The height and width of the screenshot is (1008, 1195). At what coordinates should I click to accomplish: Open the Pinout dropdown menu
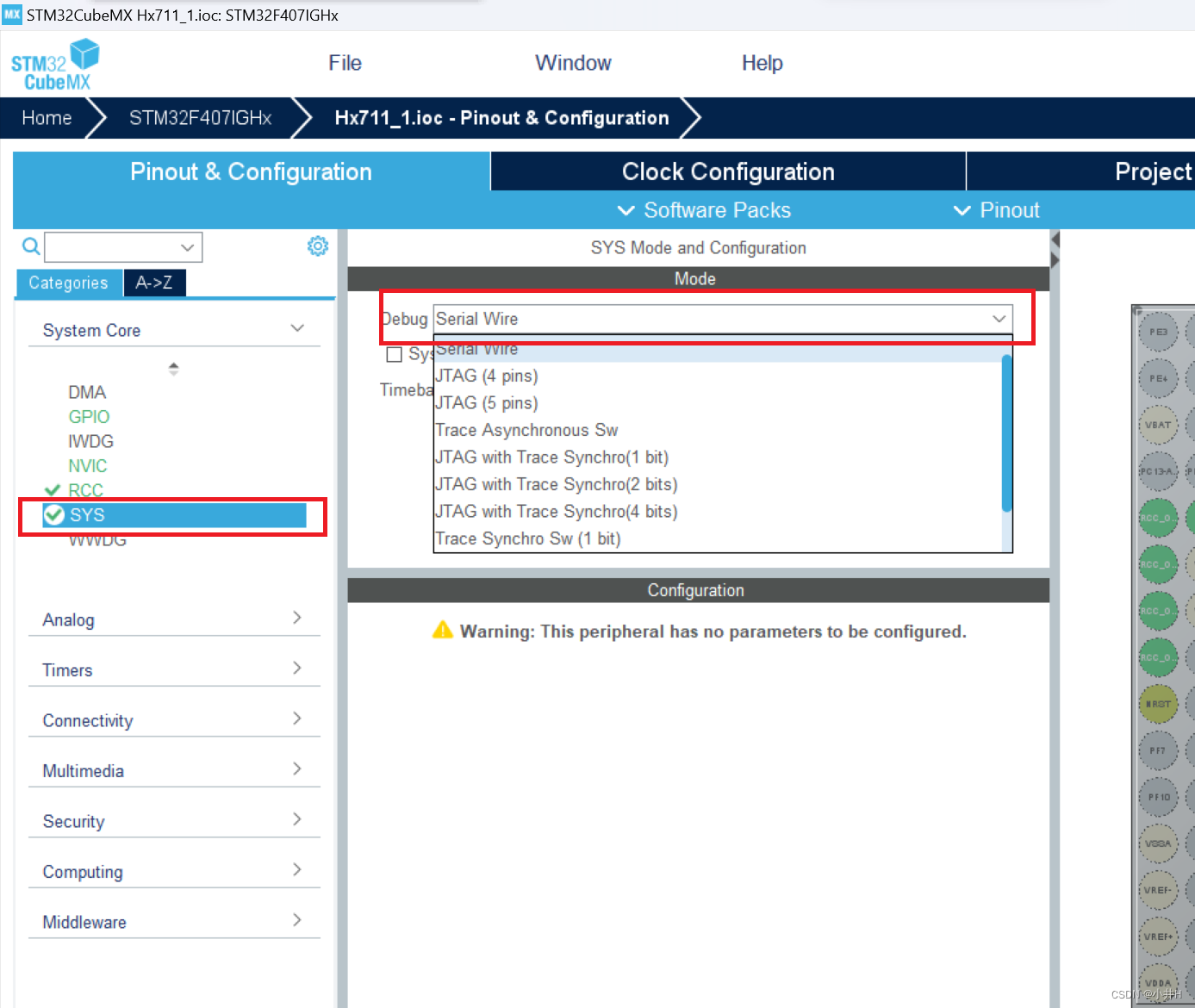click(997, 210)
